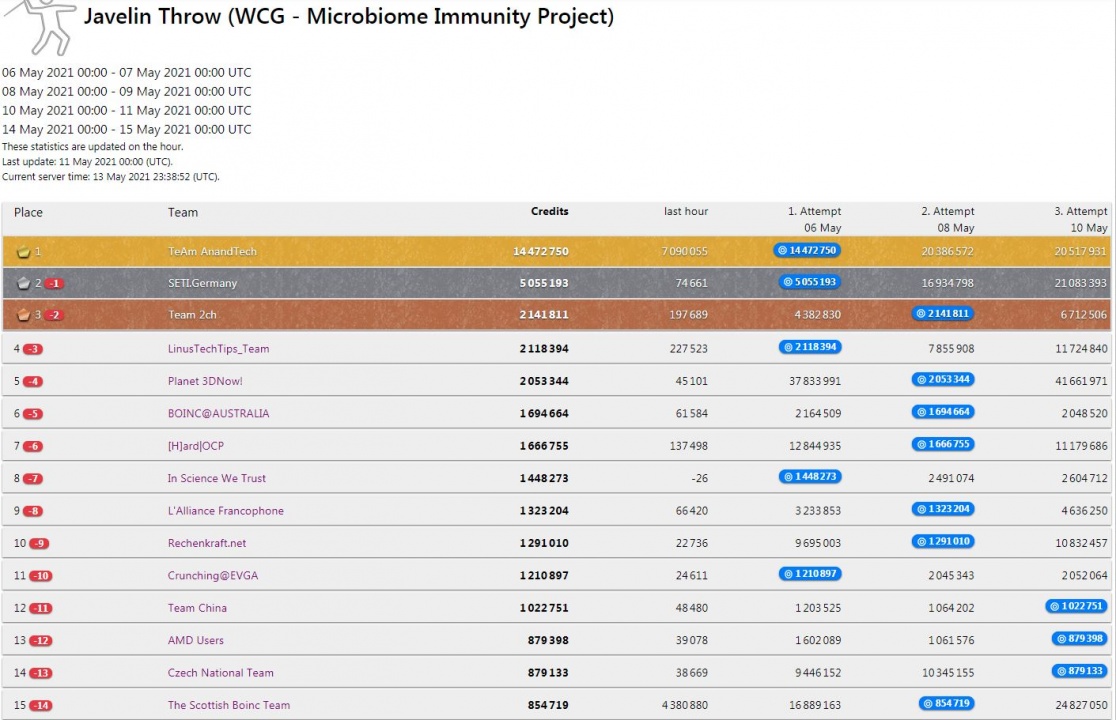The image size is (1116, 720).
Task: Open the Crunching@EVGA team link
Action: pos(213,576)
